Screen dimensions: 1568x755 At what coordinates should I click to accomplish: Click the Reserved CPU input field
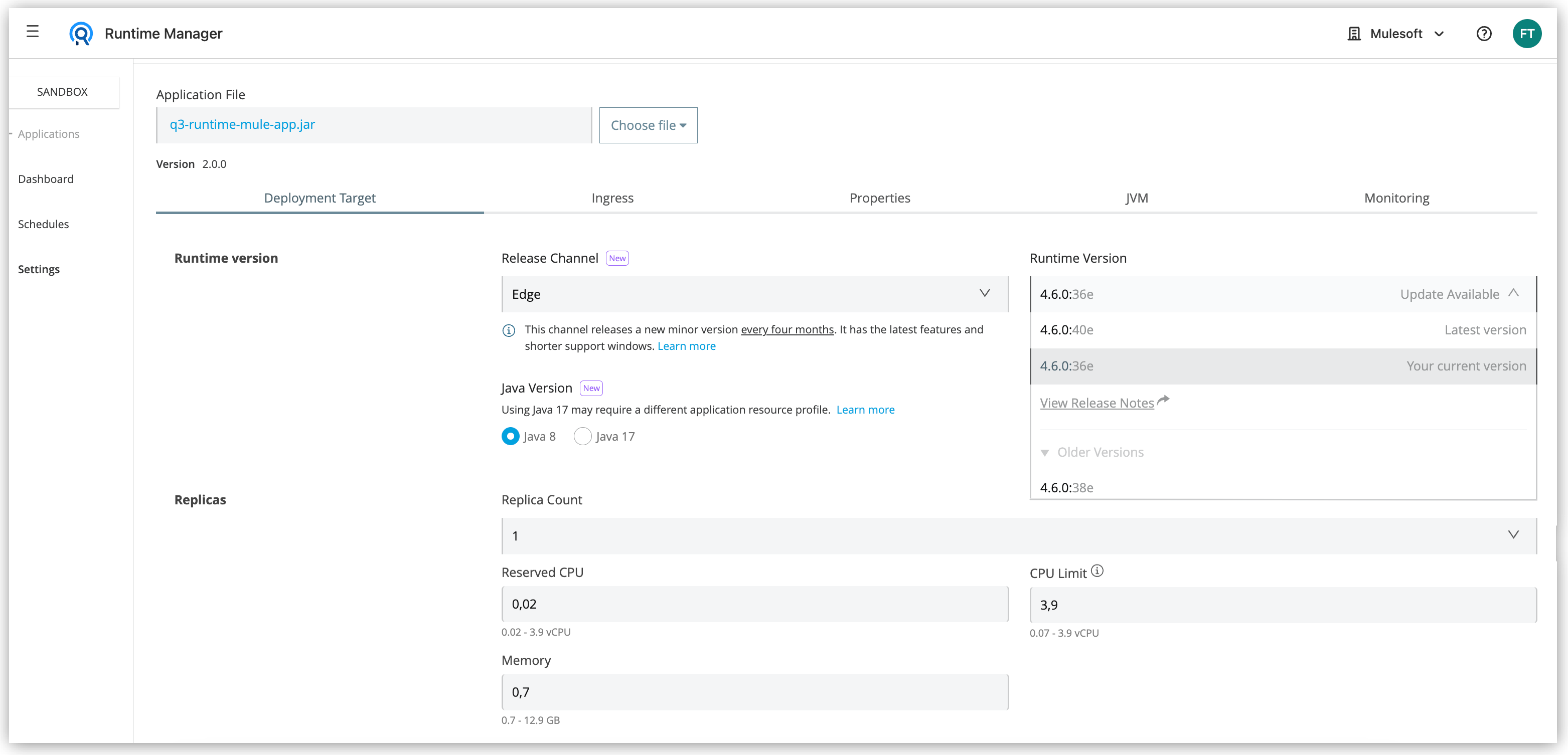[755, 604]
